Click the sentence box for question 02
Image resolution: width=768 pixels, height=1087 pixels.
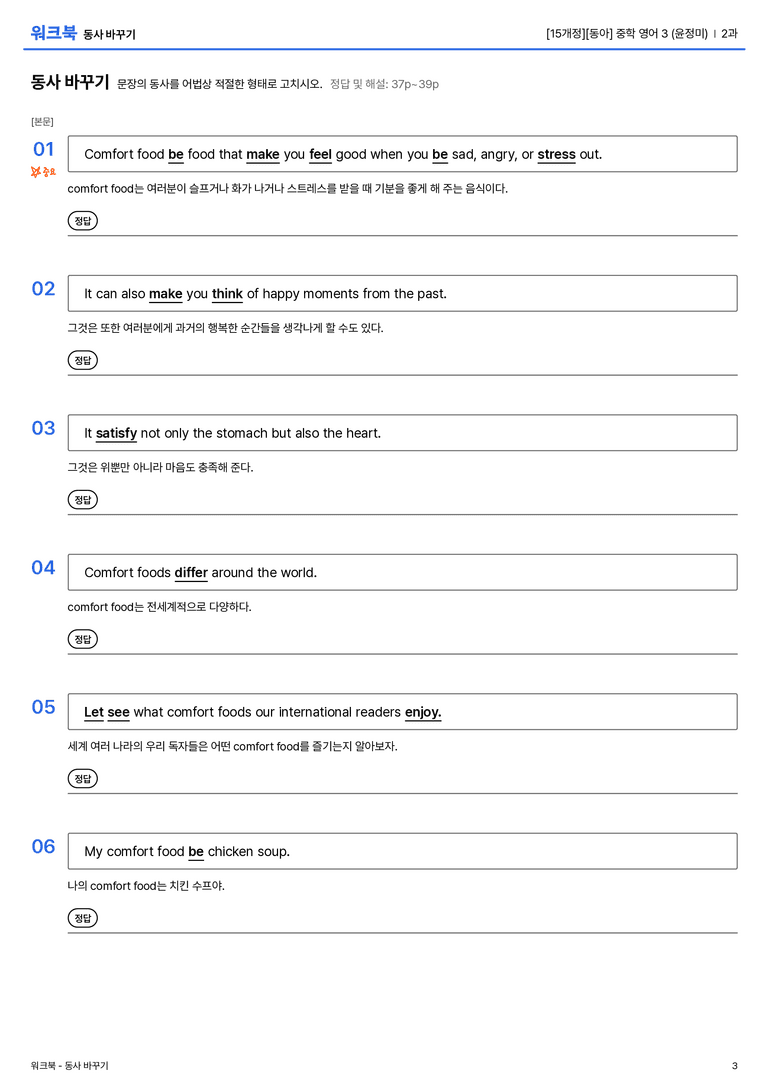click(x=403, y=293)
